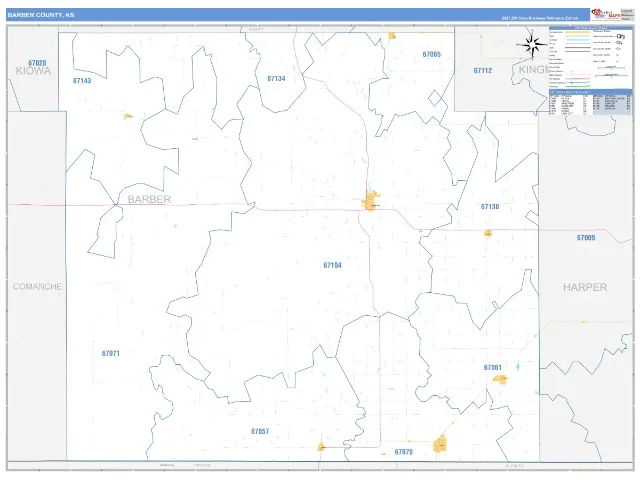Click ZIP code label 67112

click(x=483, y=71)
